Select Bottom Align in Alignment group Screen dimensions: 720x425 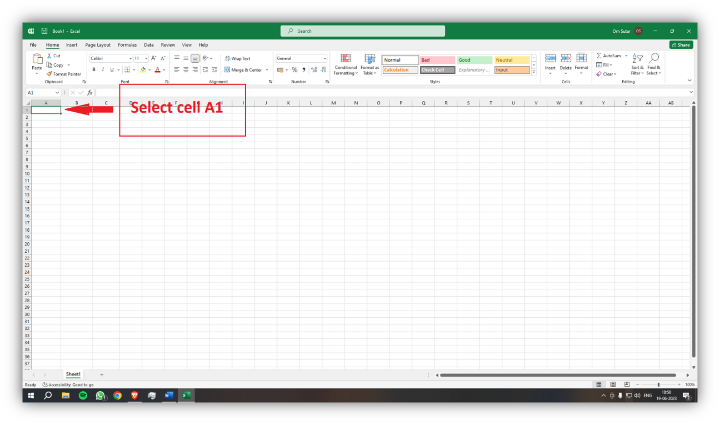coord(195,58)
